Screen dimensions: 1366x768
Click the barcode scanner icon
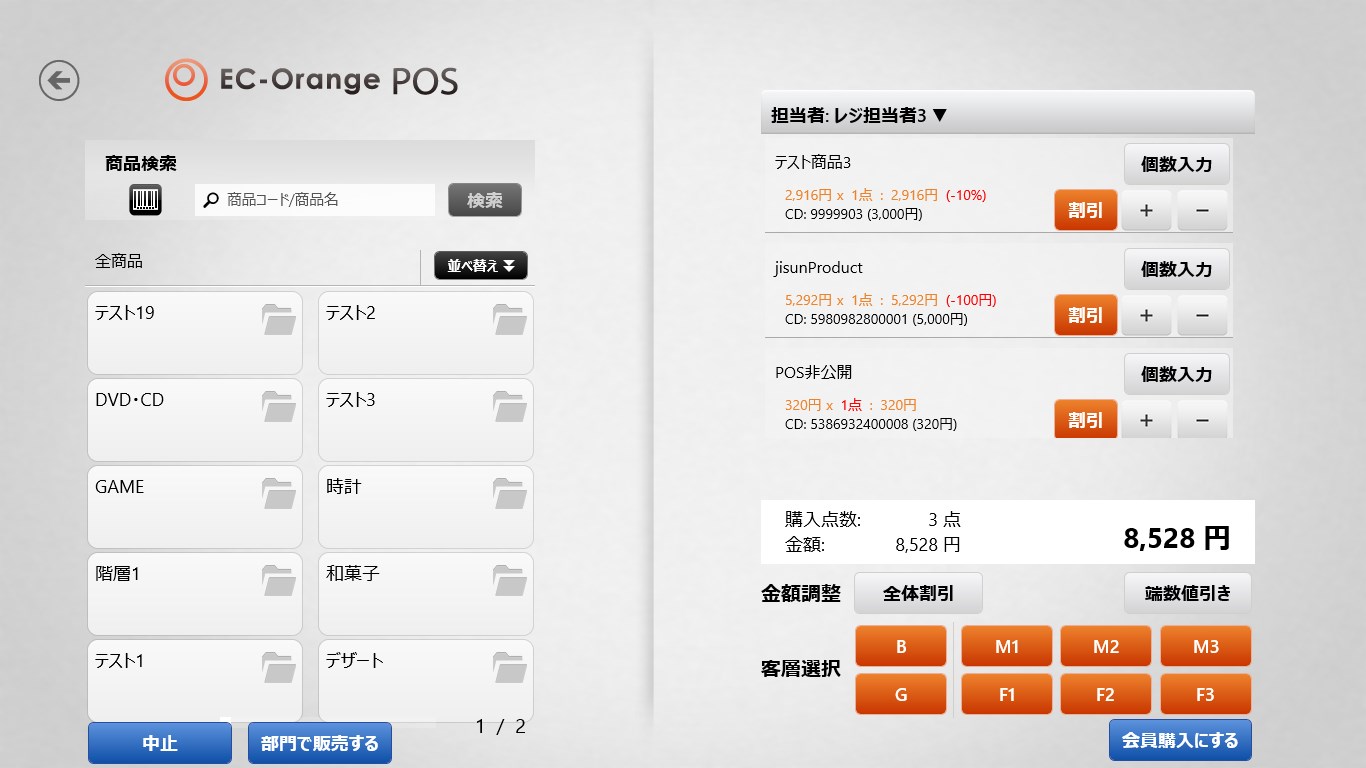146,199
